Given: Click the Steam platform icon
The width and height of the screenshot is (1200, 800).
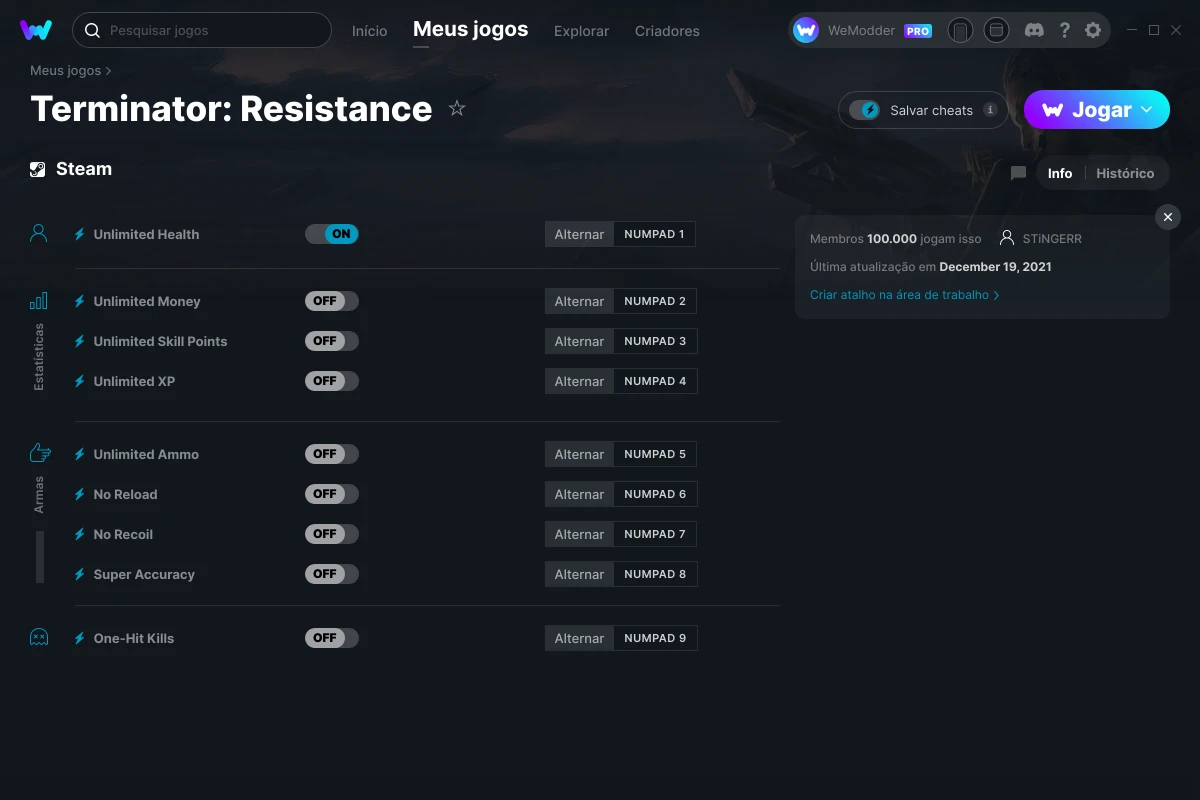Looking at the screenshot, I should coord(37,169).
